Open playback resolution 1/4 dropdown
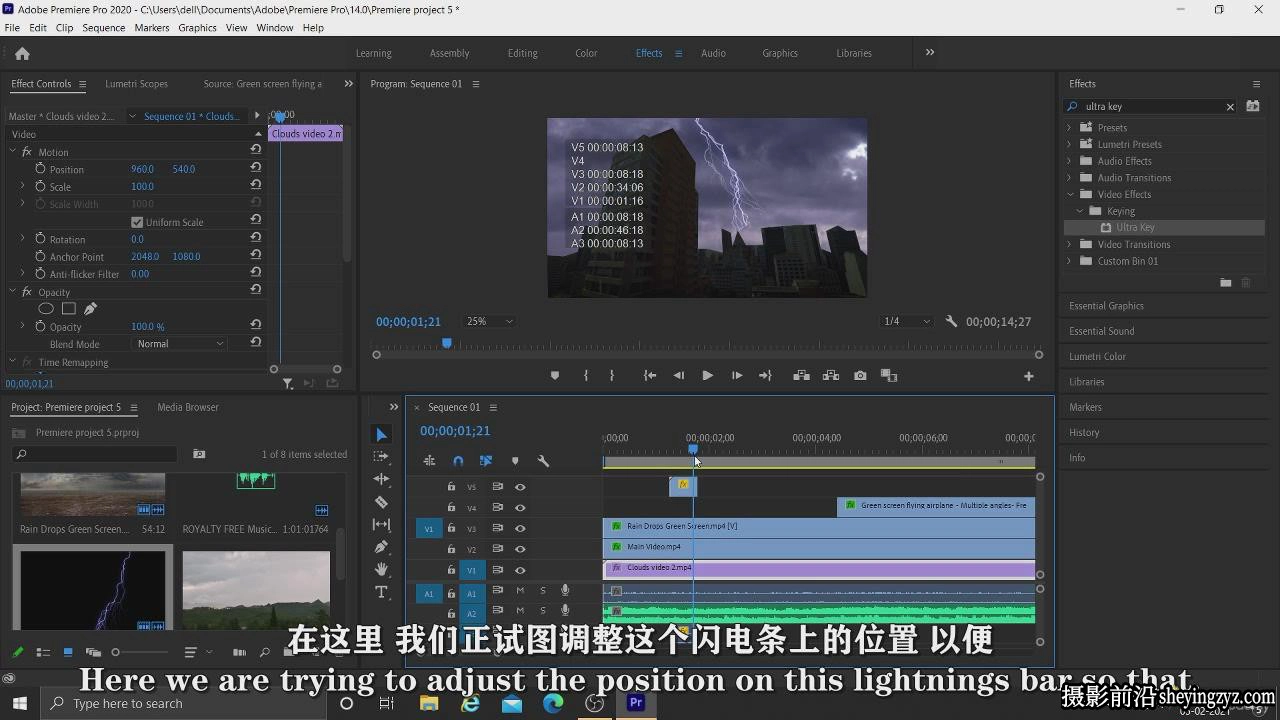Image resolution: width=1280 pixels, height=720 pixels. click(906, 322)
